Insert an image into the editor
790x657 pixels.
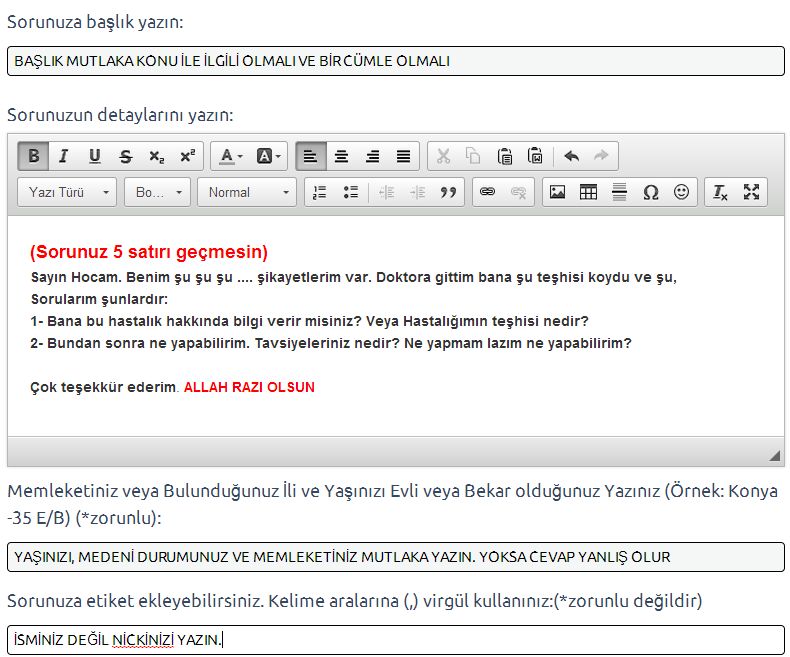click(x=558, y=192)
